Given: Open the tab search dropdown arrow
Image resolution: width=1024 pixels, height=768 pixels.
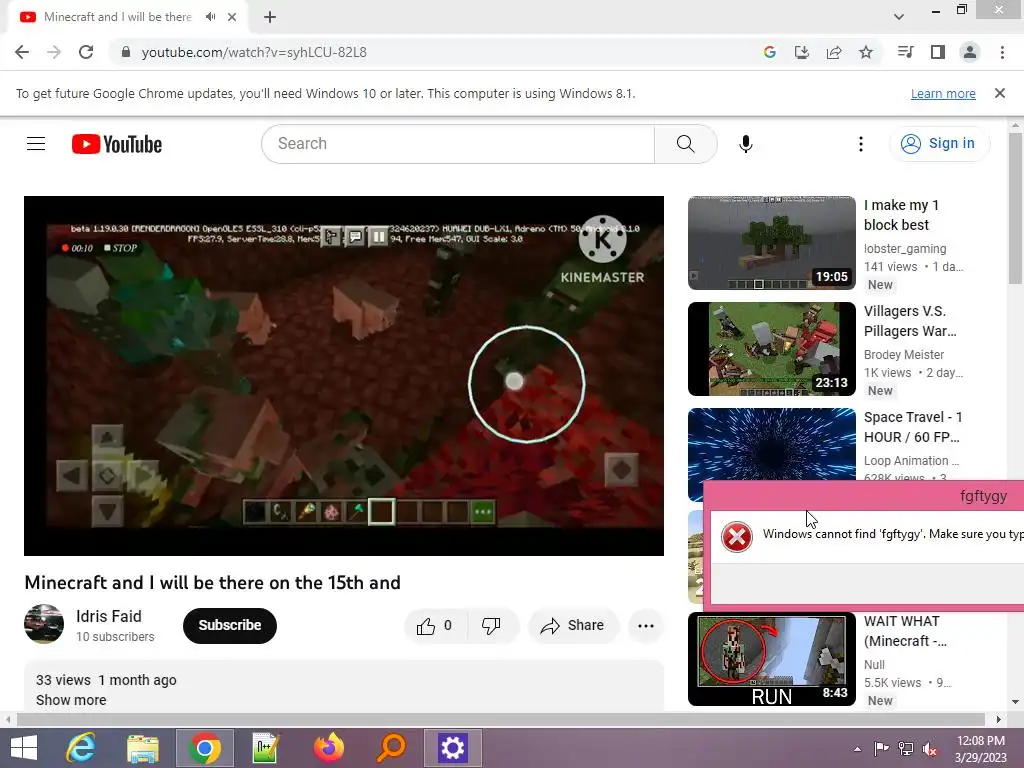Looking at the screenshot, I should (899, 17).
